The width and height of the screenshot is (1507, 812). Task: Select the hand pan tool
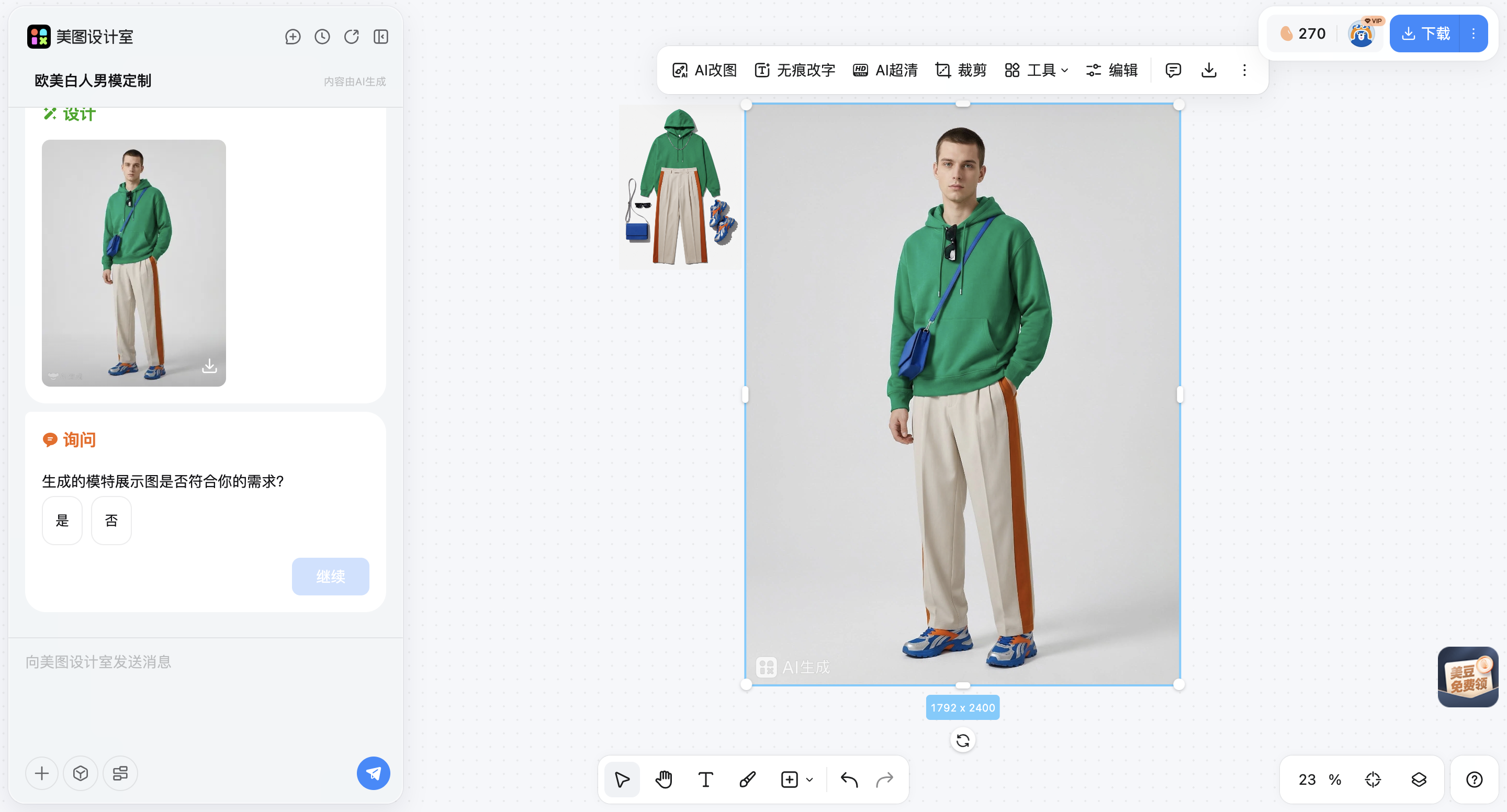663,779
